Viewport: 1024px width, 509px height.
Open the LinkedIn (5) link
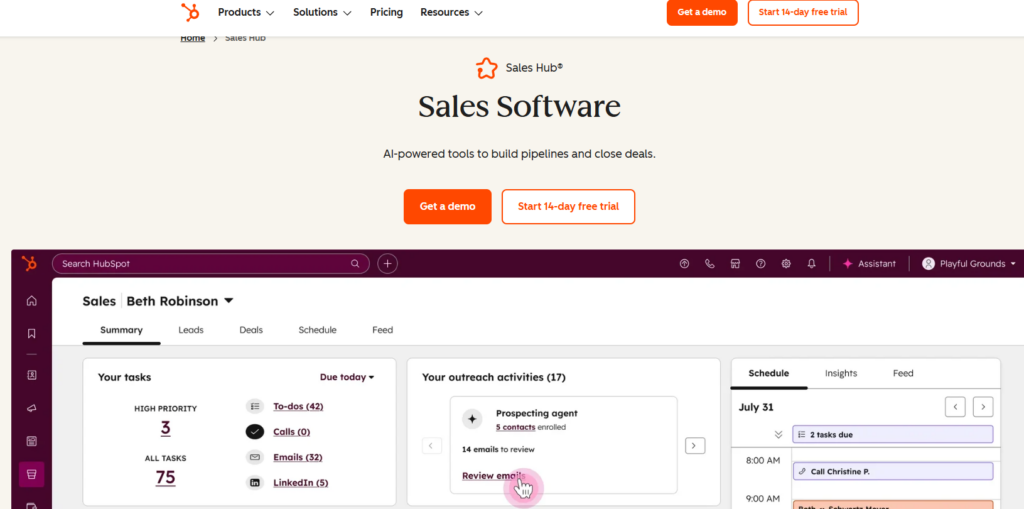pos(300,483)
